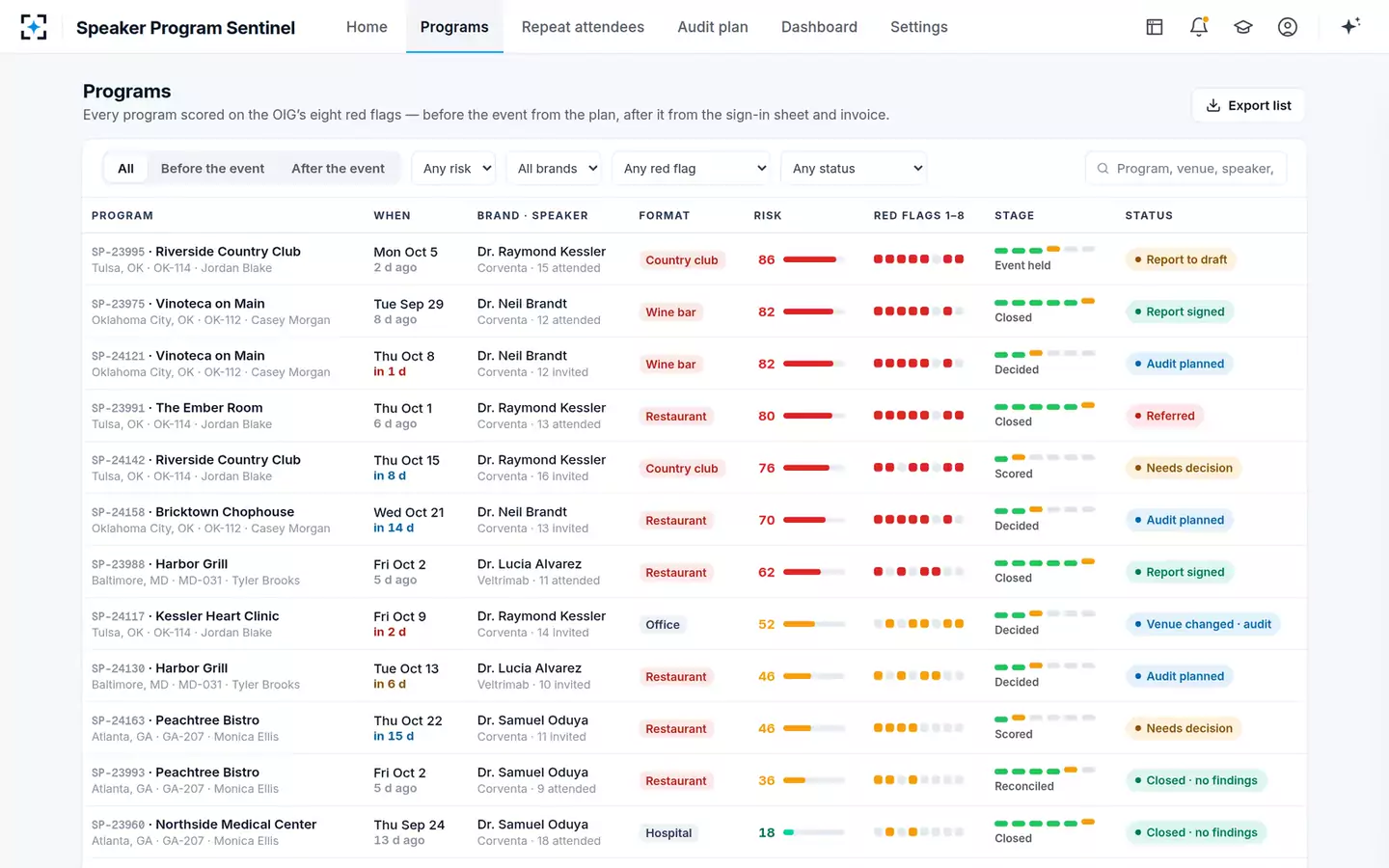Click red flag squares for The Ember Room

coord(918,416)
